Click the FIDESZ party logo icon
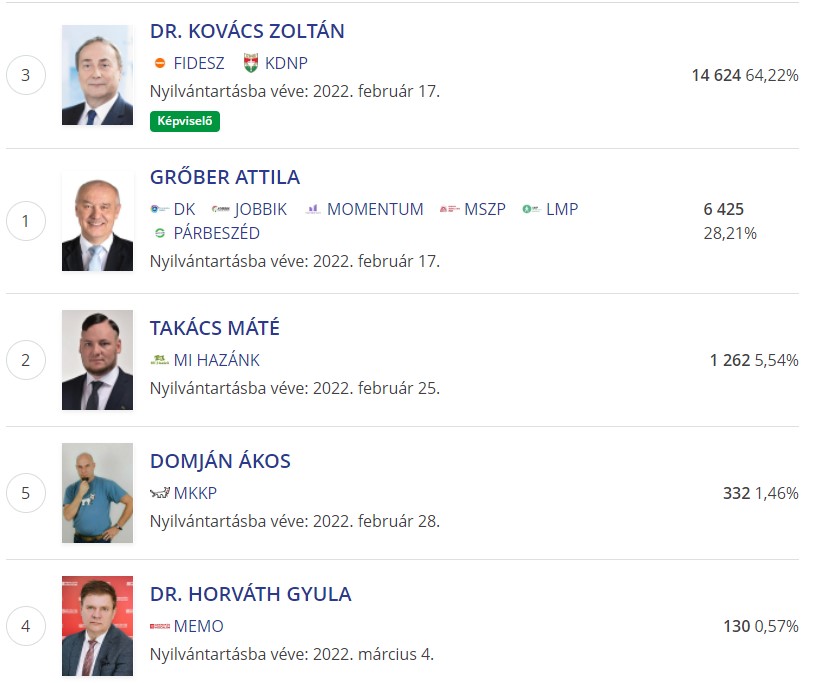Screen dimensions: 821x683 coord(160,63)
